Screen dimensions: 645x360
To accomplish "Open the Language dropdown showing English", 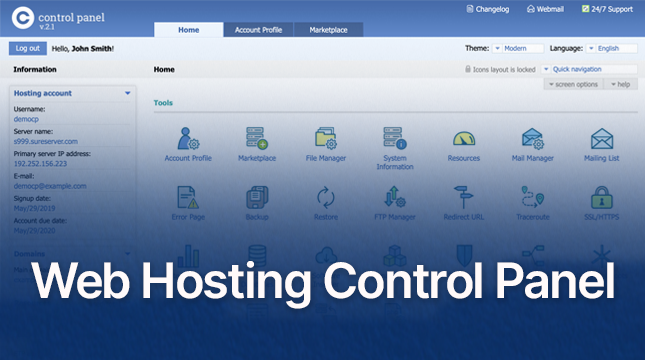I will click(612, 49).
